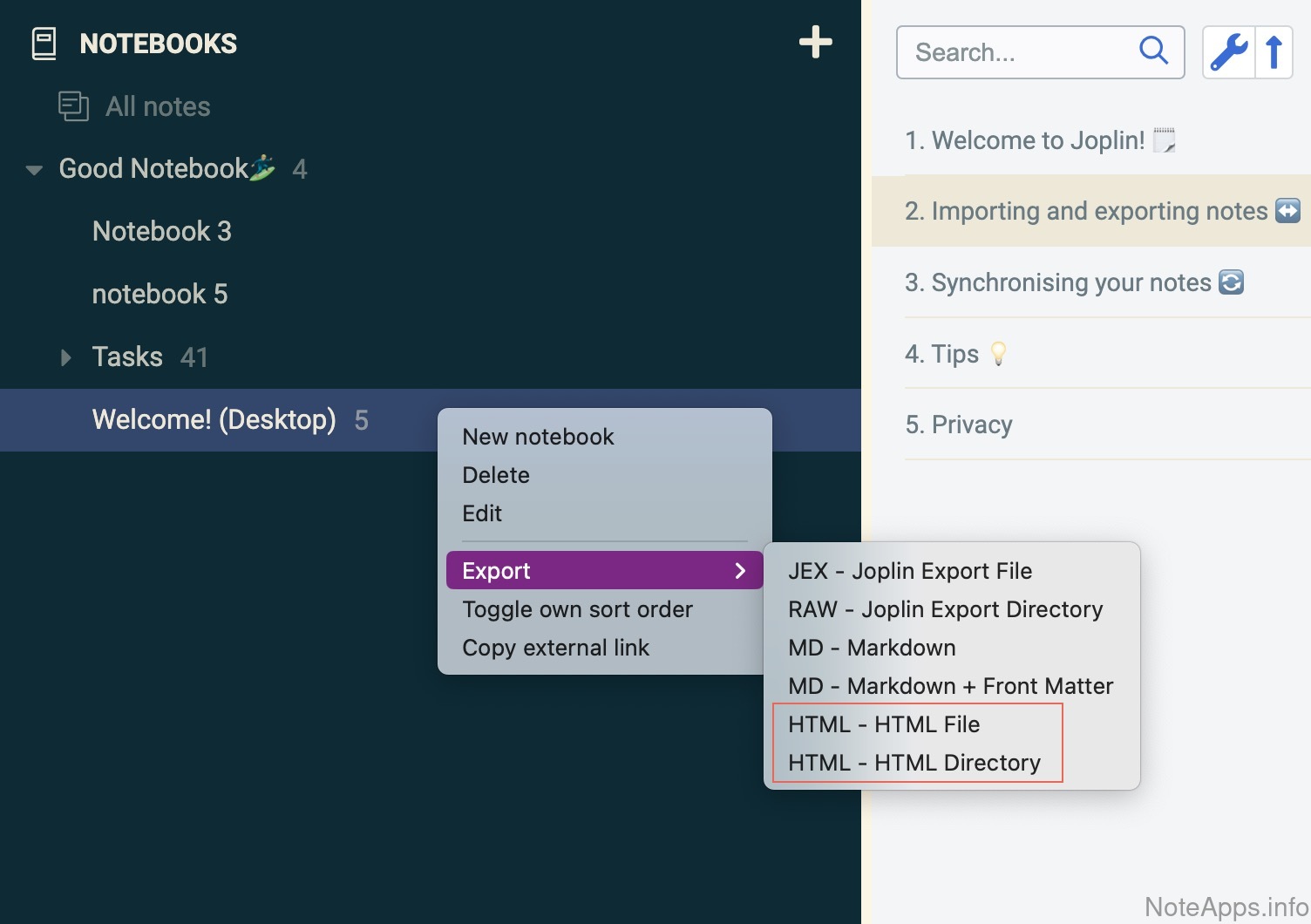
Task: Click Toggle own sort order
Action: (x=577, y=609)
